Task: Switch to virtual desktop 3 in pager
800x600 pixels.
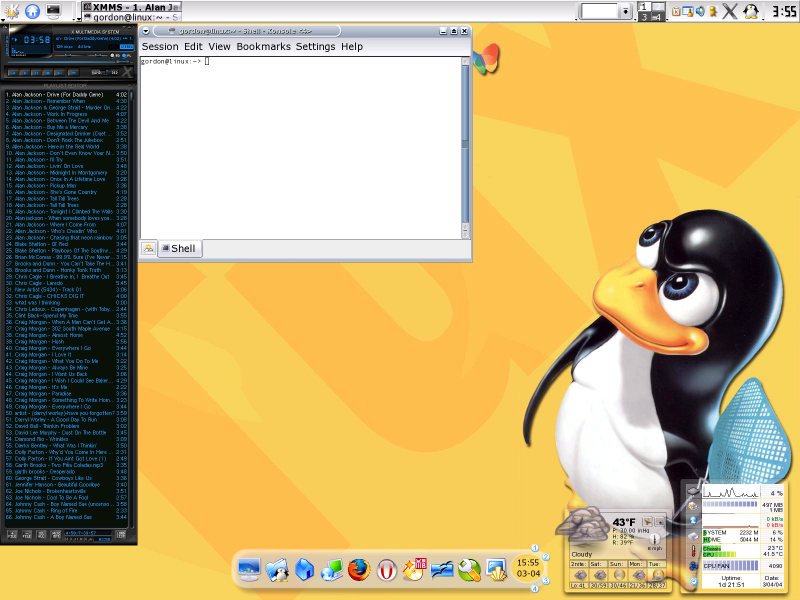Action: (644, 17)
